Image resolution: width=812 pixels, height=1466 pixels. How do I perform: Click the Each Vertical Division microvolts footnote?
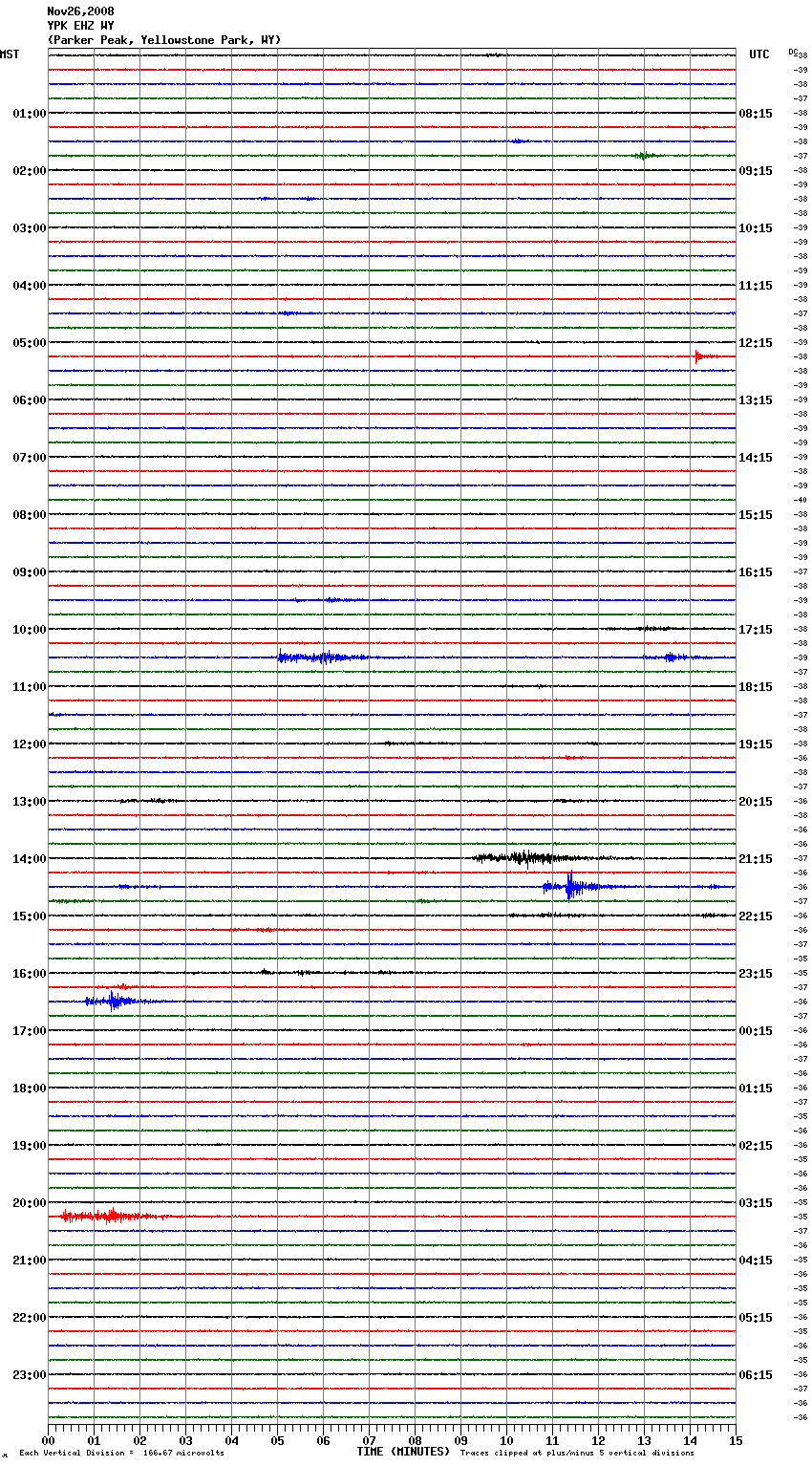click(x=121, y=1454)
